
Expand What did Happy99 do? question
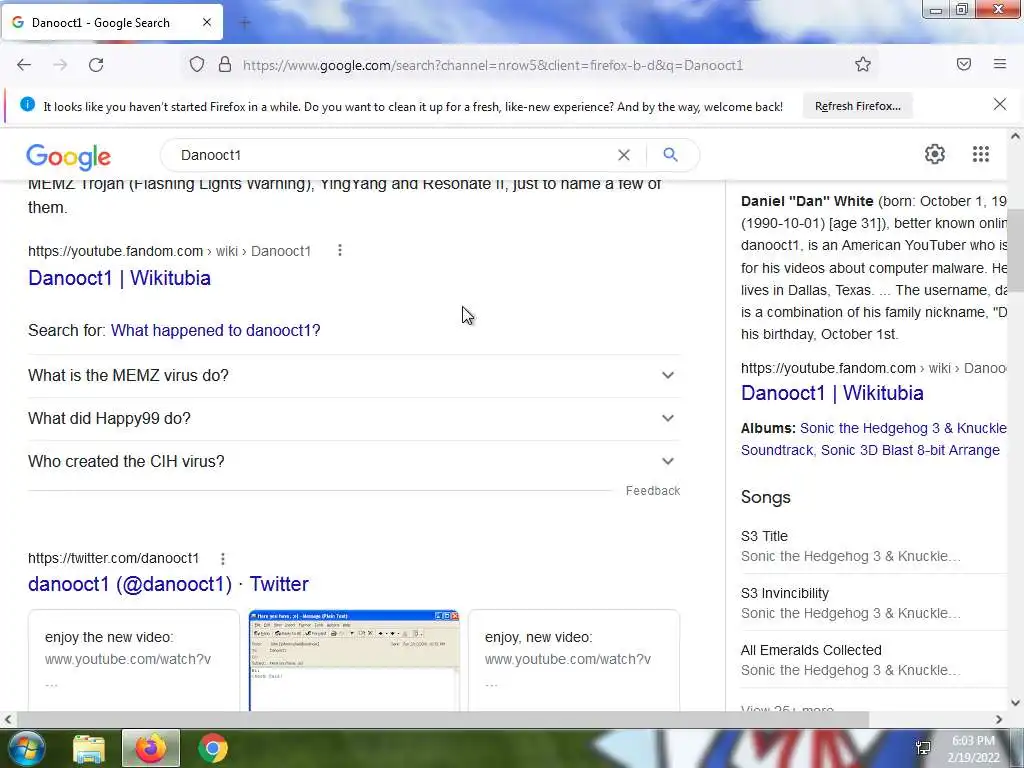tap(354, 419)
